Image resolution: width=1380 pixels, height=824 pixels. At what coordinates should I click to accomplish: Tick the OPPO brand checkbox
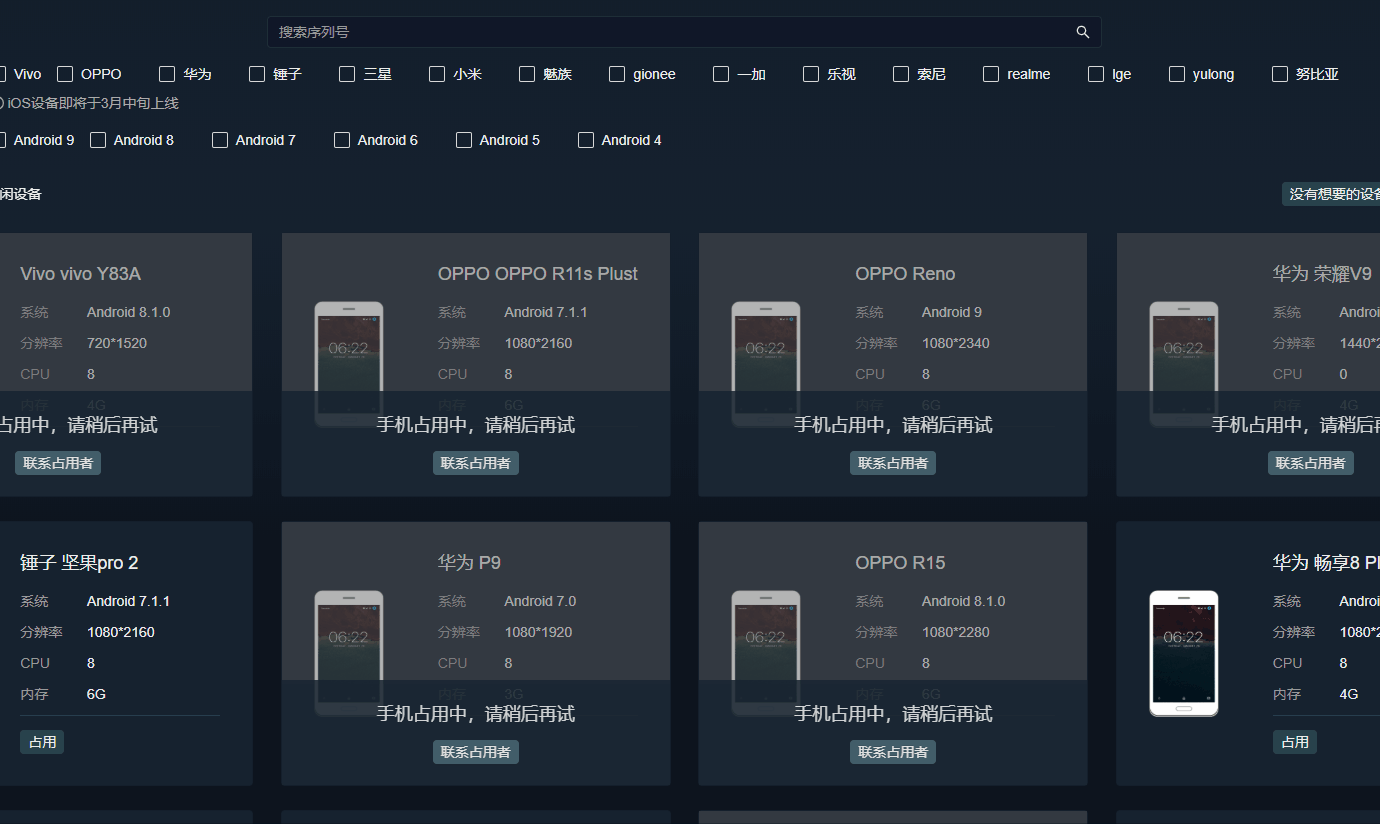pyautogui.click(x=65, y=74)
